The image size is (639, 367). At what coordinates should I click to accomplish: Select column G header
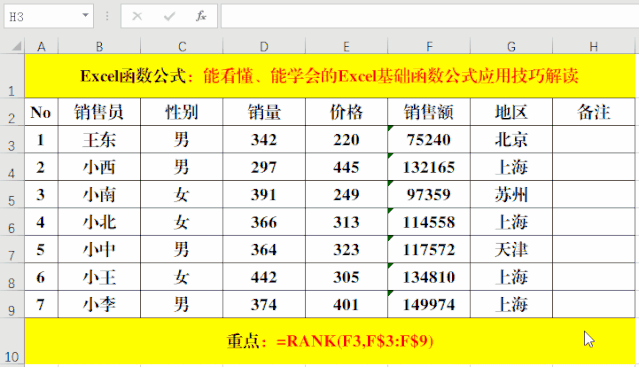(x=511, y=46)
